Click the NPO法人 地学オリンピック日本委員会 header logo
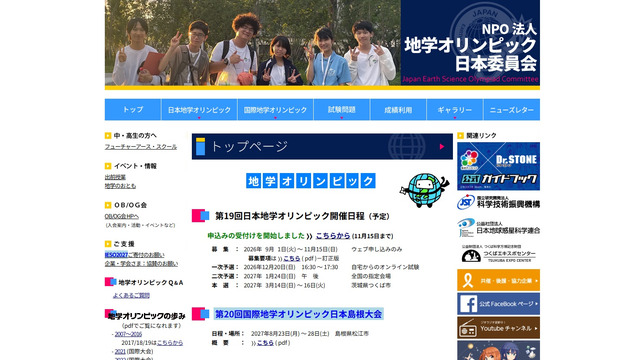640x360 pixels. click(470, 43)
